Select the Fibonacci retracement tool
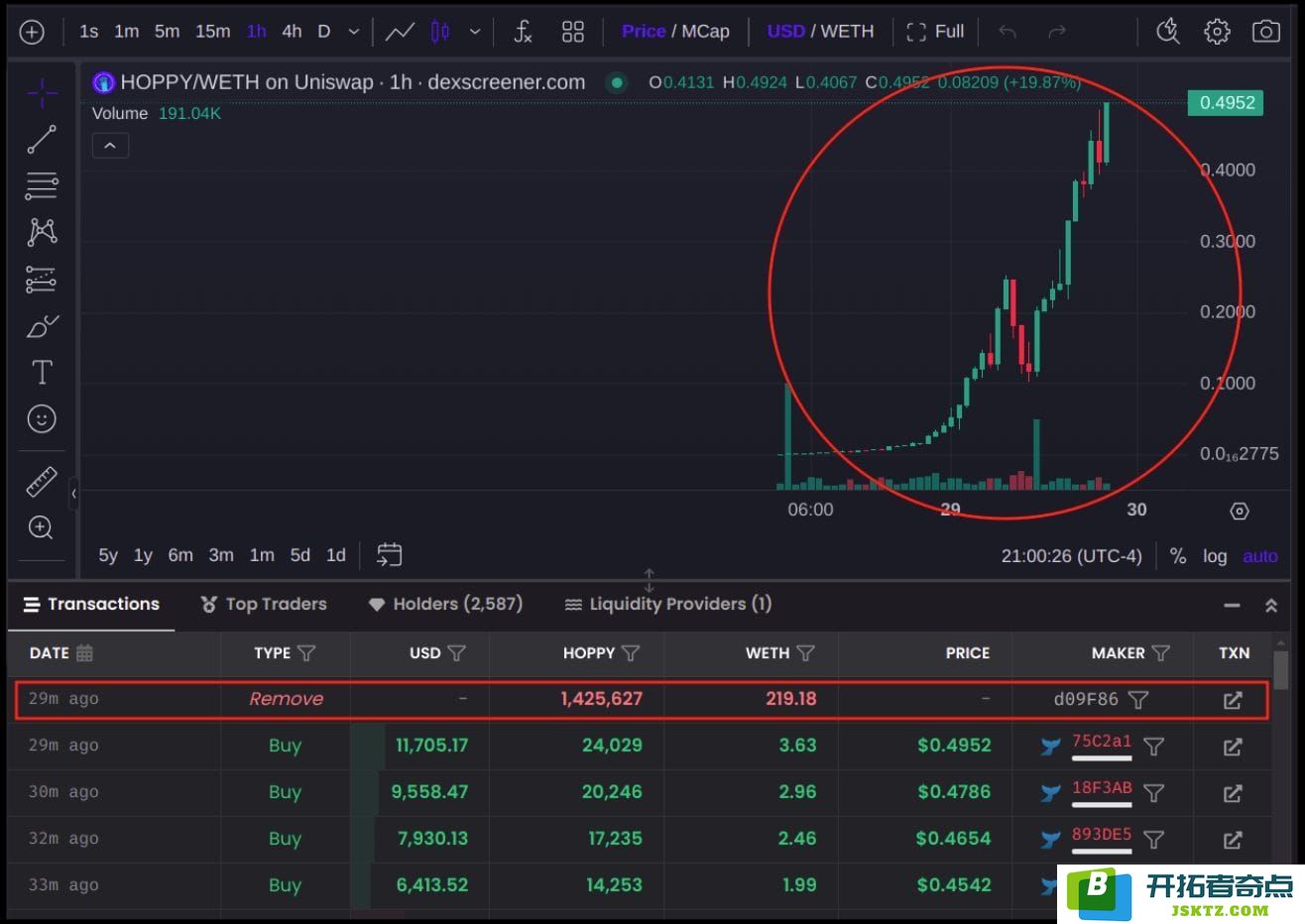This screenshot has height=924, width=1305. pyautogui.click(x=42, y=185)
